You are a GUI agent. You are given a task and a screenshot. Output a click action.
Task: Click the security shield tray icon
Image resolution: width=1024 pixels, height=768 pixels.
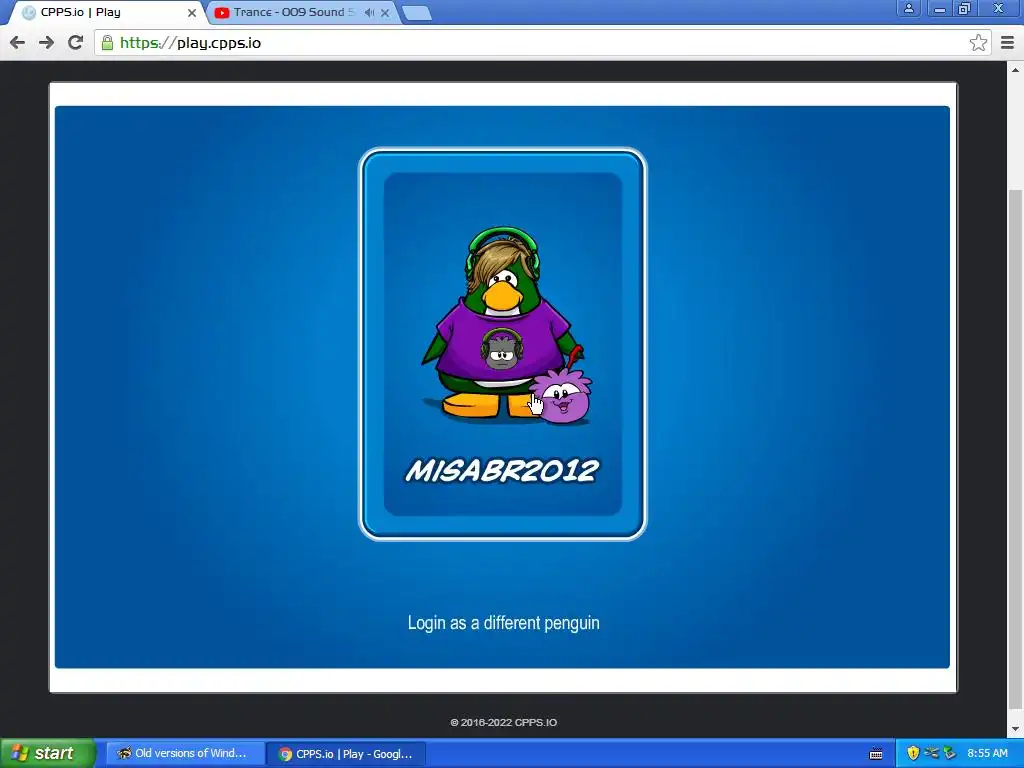click(x=913, y=754)
